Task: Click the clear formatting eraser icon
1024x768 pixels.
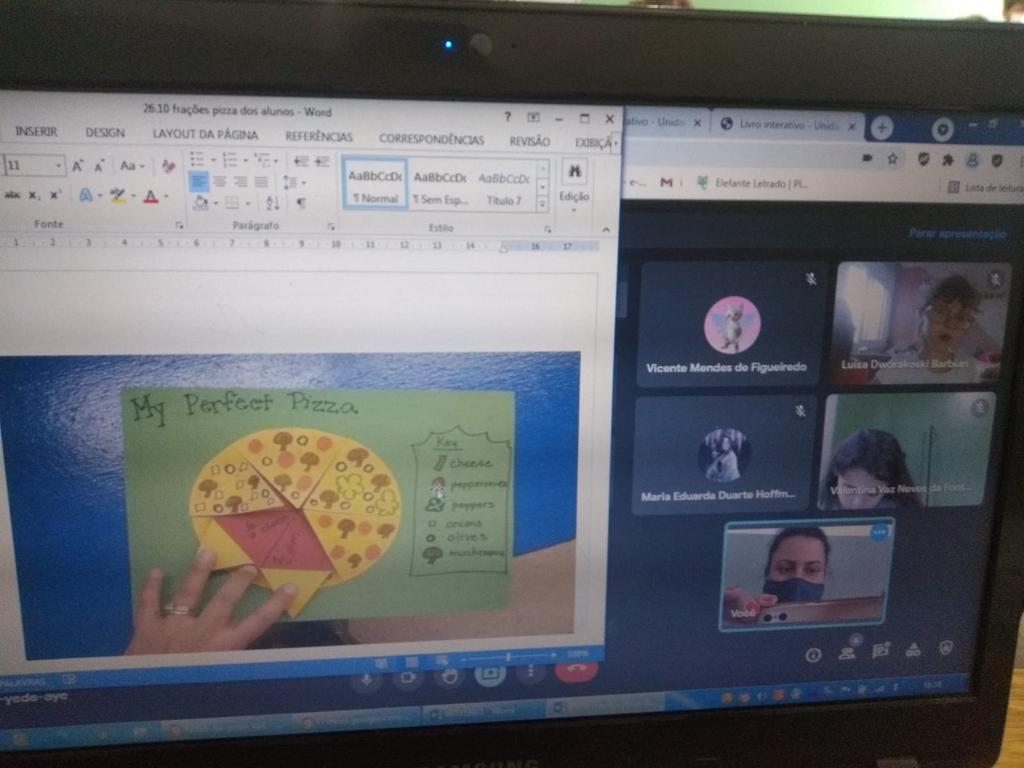Action: click(168, 166)
